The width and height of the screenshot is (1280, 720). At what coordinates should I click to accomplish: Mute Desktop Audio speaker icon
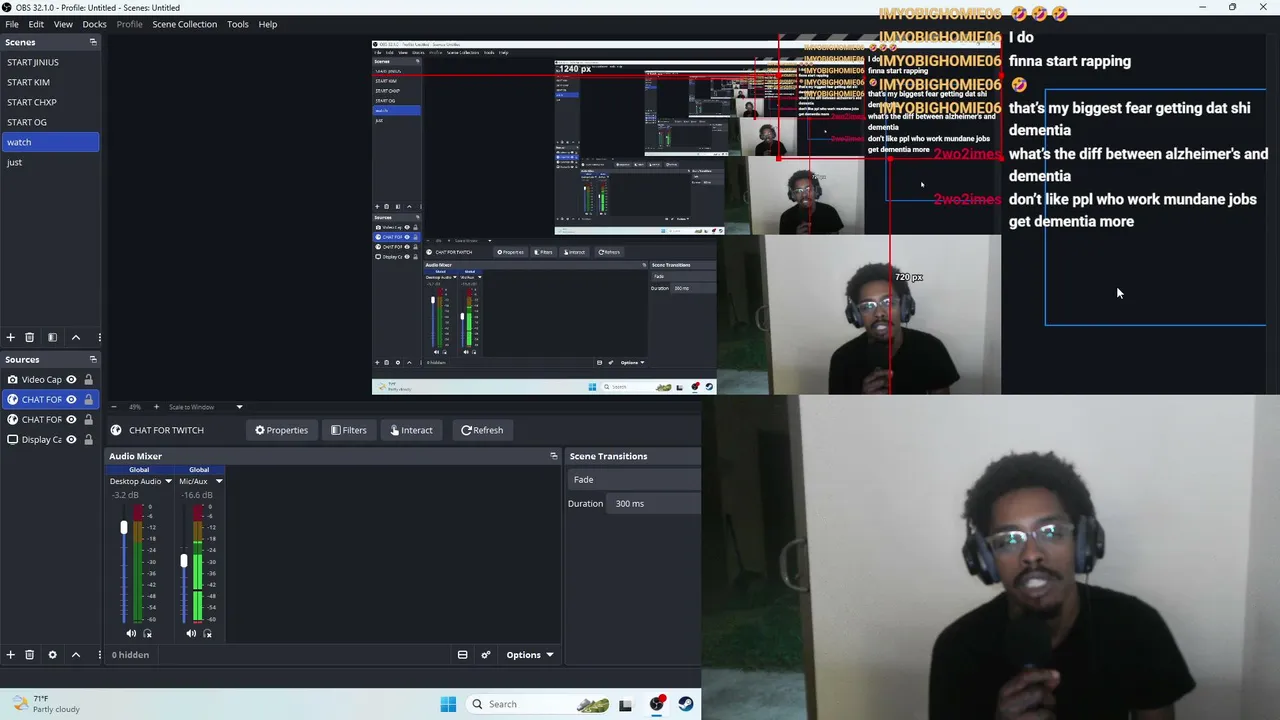point(131,633)
